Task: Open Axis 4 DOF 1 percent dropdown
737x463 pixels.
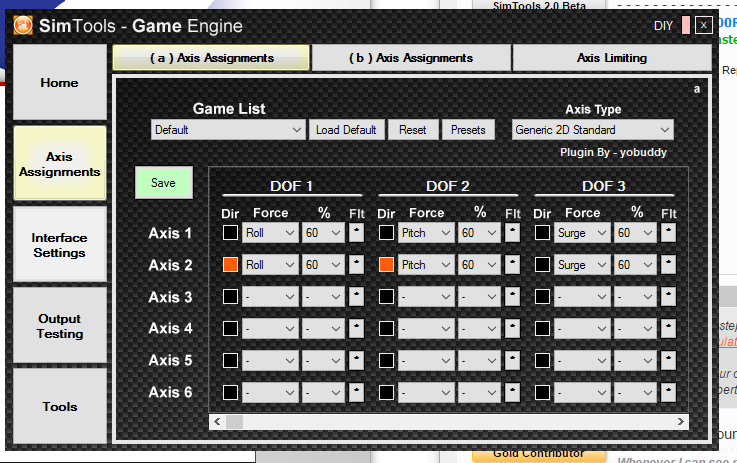Action: click(x=323, y=329)
